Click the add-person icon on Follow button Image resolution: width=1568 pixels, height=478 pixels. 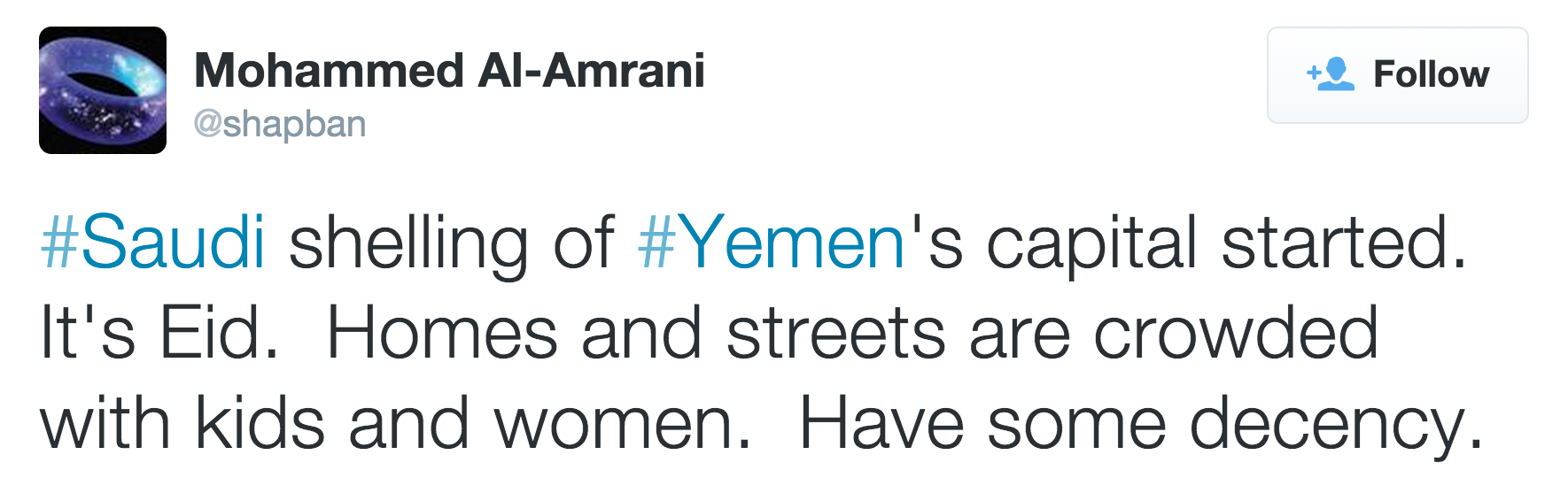(x=1331, y=74)
